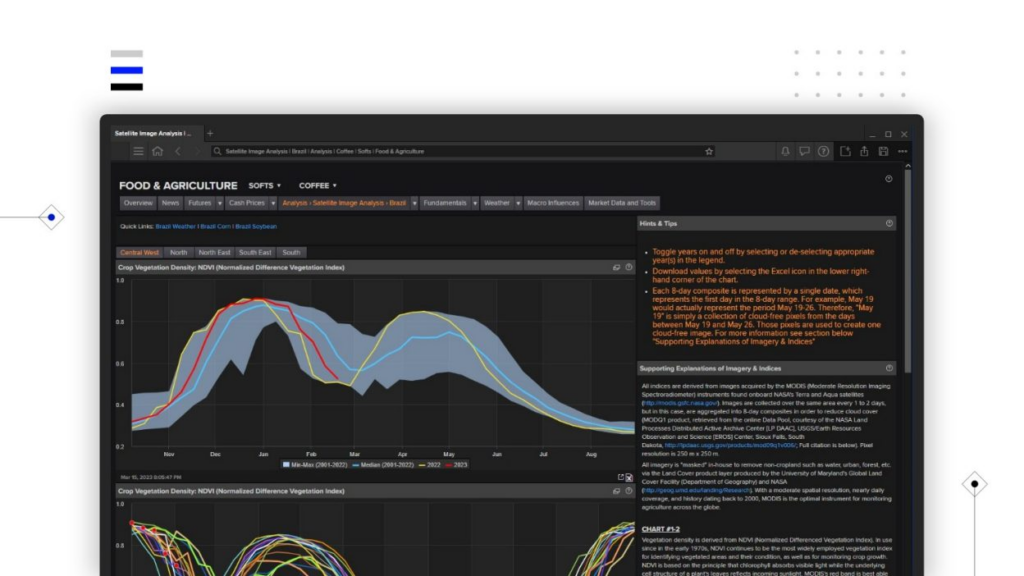Viewport: 1024px width, 576px height.
Task: Click inside the browser search bar
Action: click(400, 151)
